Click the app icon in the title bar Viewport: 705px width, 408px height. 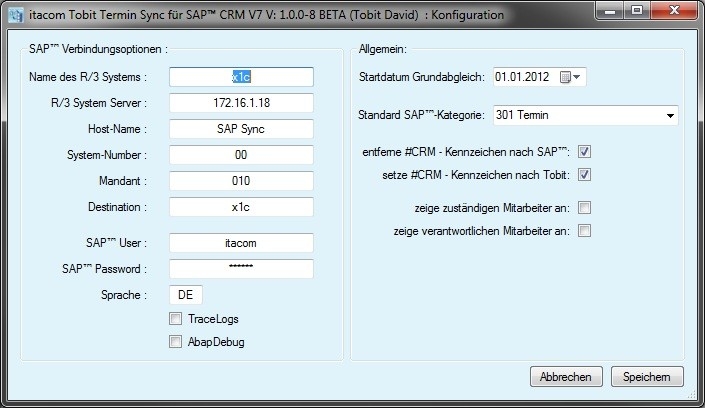point(16,15)
